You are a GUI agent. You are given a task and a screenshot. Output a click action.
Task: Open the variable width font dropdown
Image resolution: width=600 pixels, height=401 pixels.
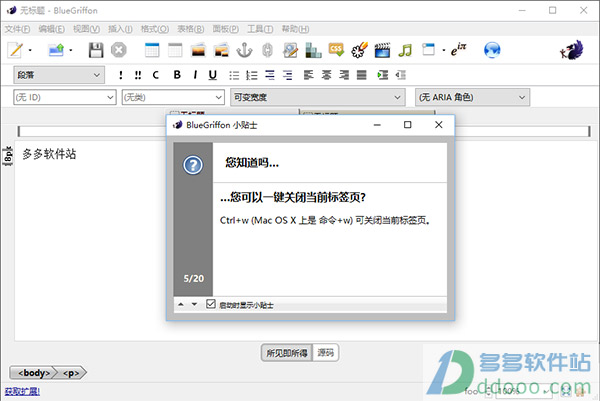pos(317,97)
